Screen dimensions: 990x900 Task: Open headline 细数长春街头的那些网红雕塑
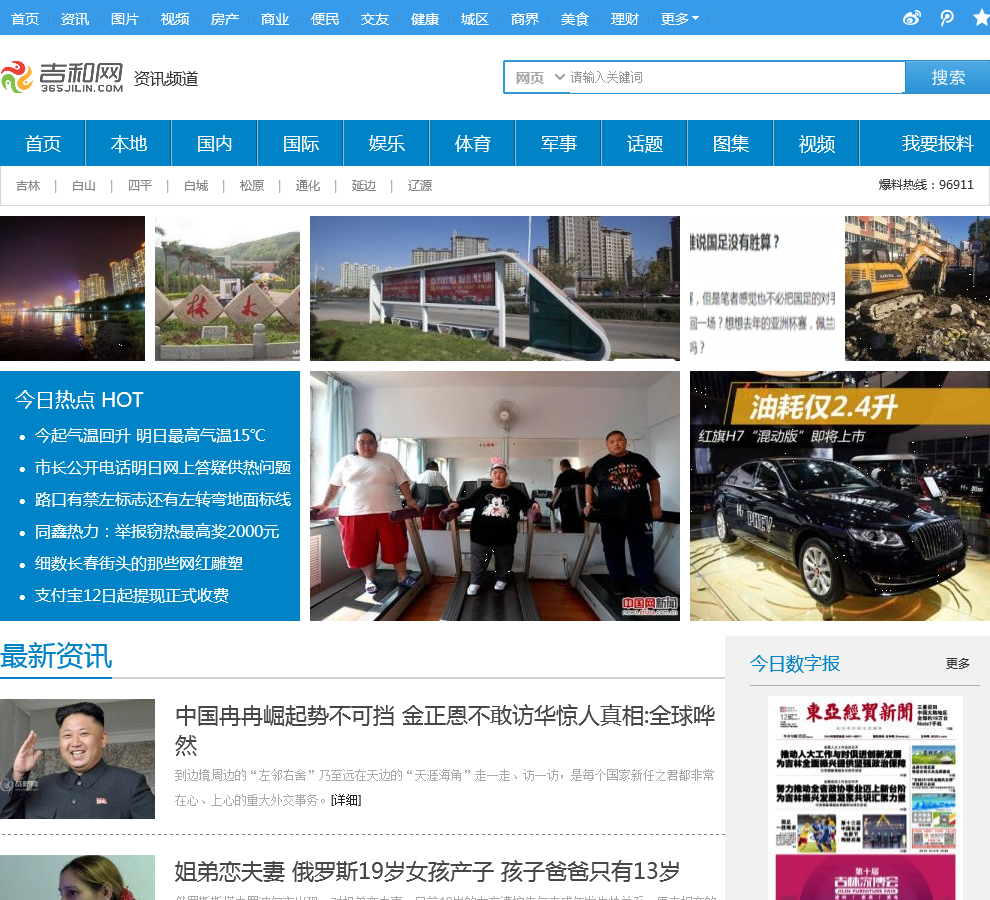(139, 563)
